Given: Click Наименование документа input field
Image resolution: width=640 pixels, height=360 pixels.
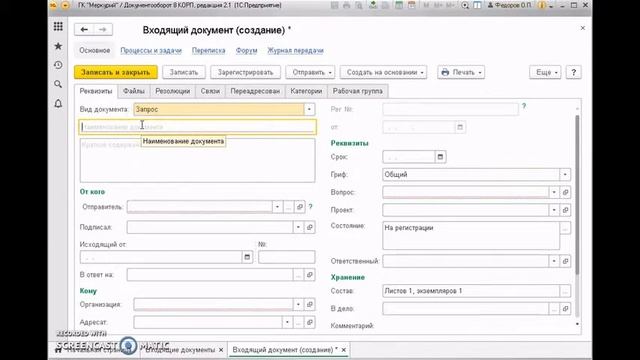Looking at the screenshot, I should (198, 127).
